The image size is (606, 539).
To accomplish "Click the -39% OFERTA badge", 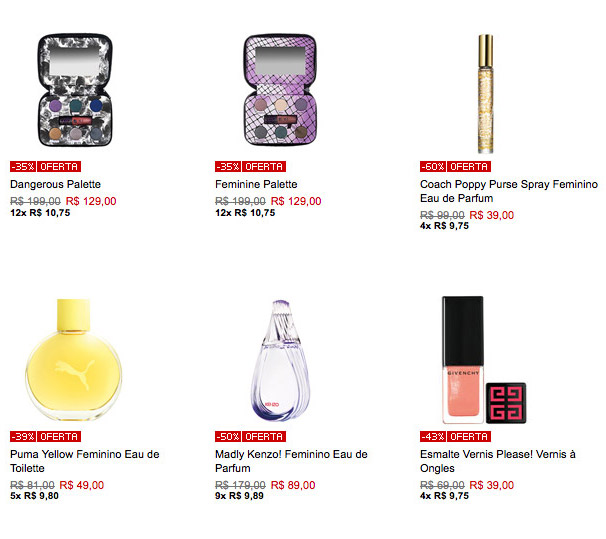I will (x=46, y=437).
